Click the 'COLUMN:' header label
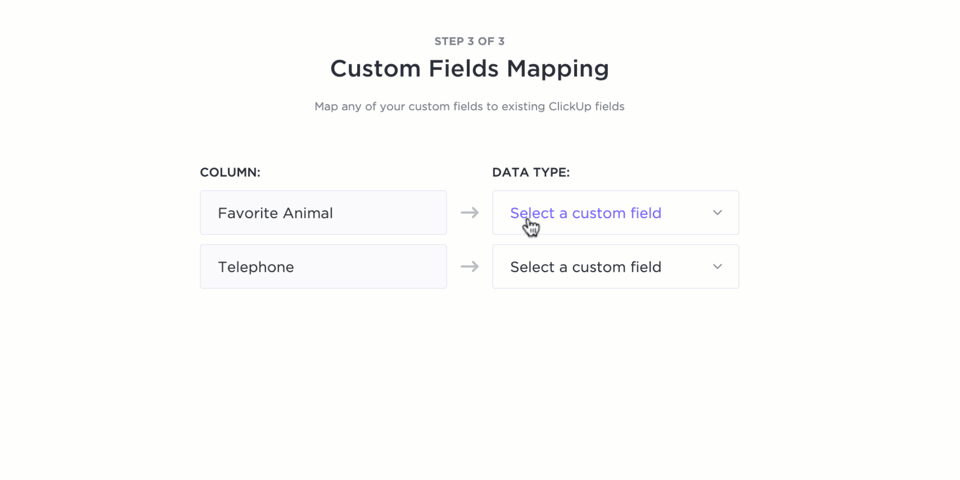Viewport: 960px width, 480px height. tap(230, 172)
